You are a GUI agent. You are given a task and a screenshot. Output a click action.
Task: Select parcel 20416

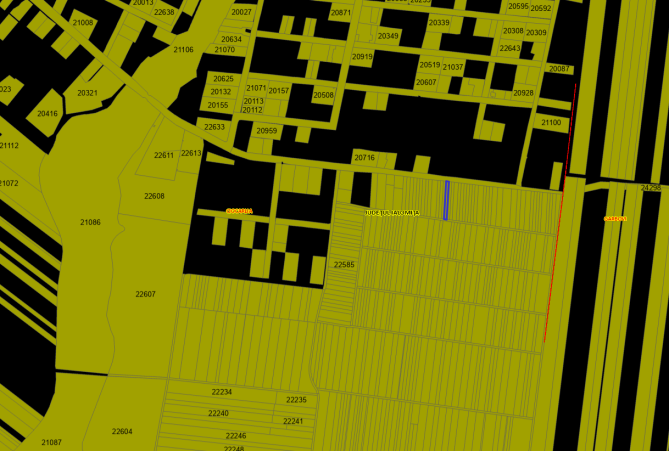(48, 114)
